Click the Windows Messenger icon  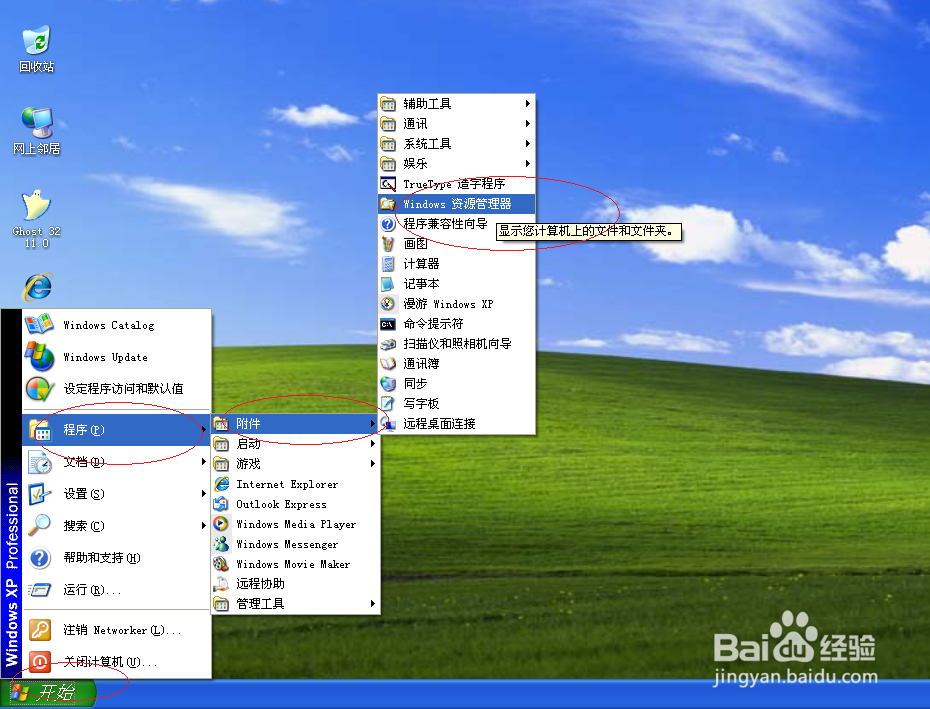[221, 544]
